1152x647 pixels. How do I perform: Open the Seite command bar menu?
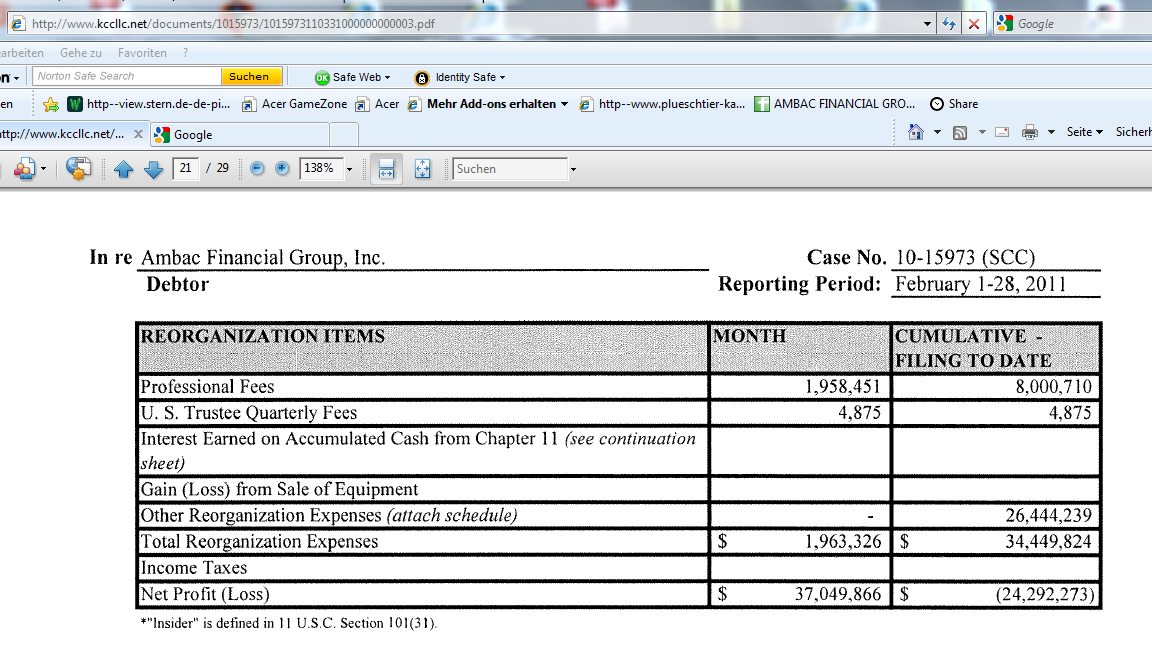[1084, 132]
